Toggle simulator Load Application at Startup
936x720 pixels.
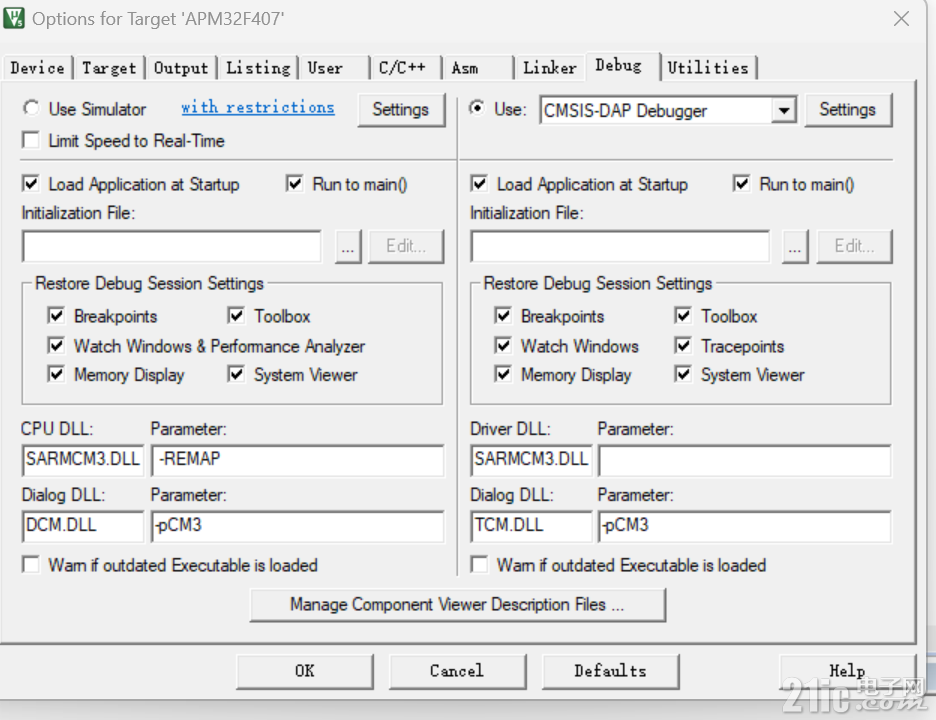pos(30,183)
